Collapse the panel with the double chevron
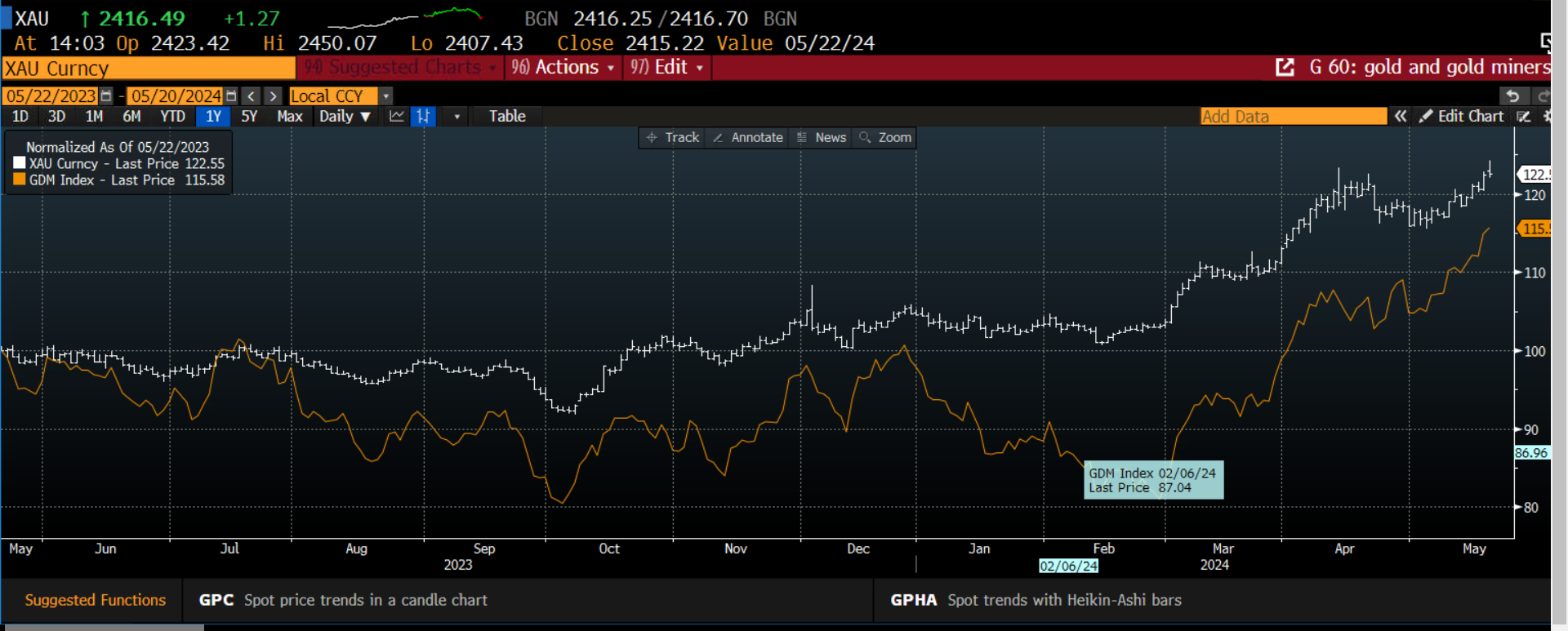The height and width of the screenshot is (631, 1568). tap(1401, 116)
